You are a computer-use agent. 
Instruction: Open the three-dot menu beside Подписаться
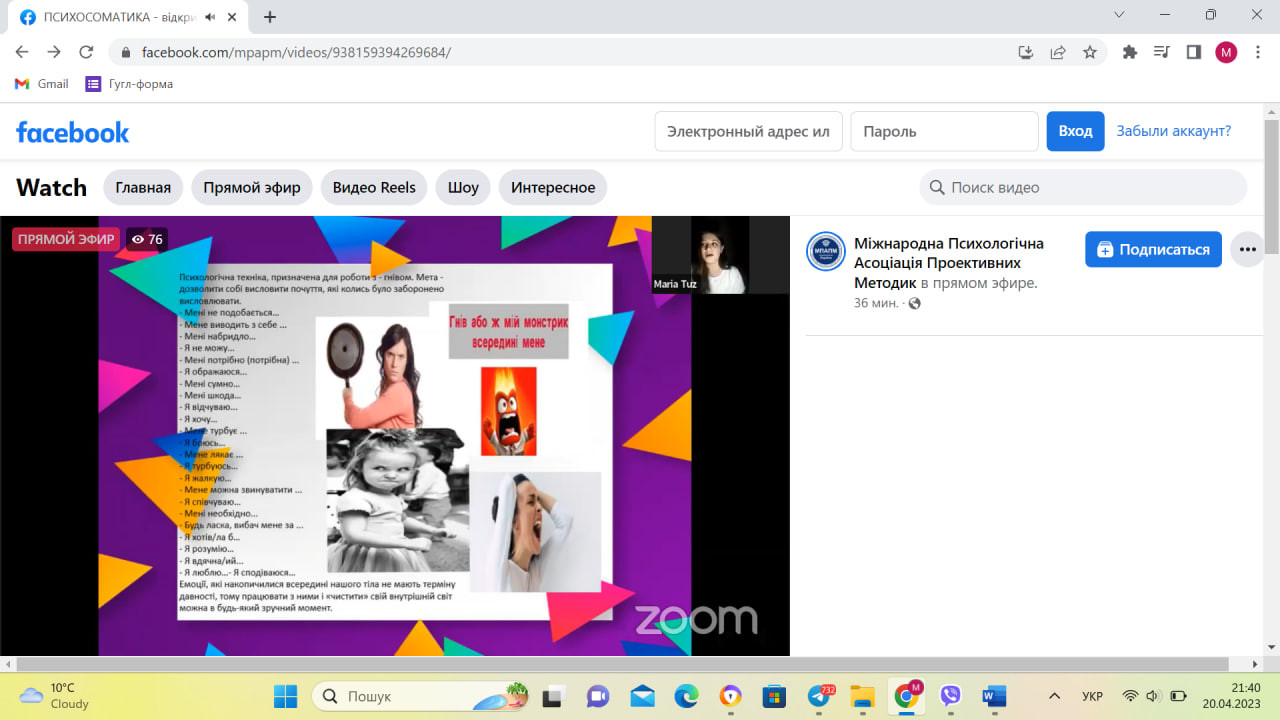[x=1247, y=249]
